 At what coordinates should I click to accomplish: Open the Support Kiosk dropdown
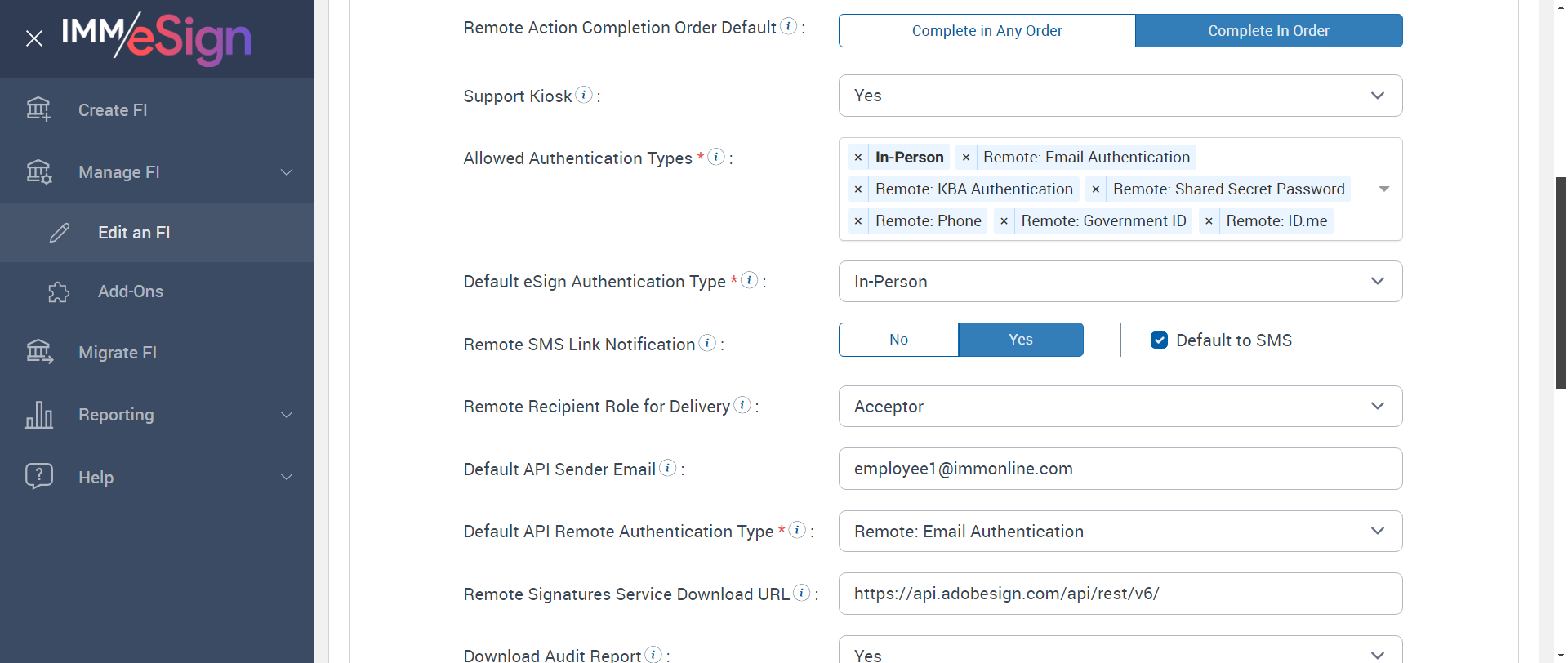click(x=1120, y=96)
